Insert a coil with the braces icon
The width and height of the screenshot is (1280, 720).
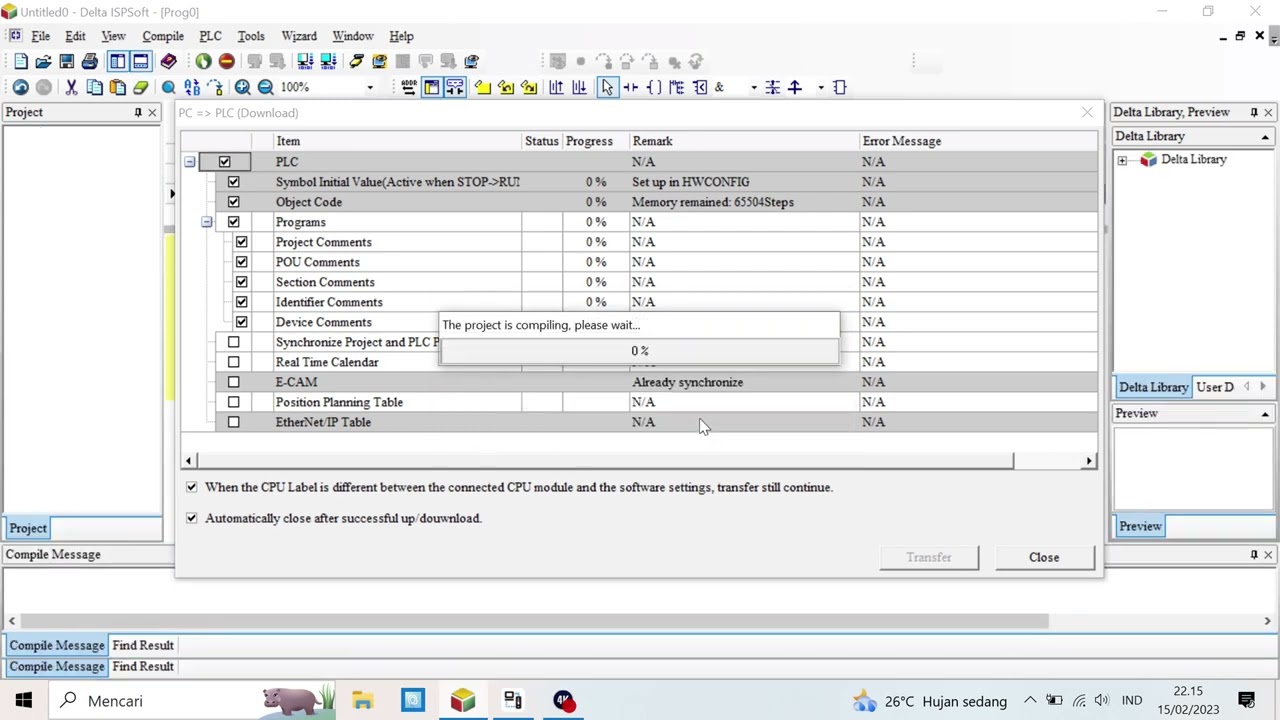(x=653, y=88)
